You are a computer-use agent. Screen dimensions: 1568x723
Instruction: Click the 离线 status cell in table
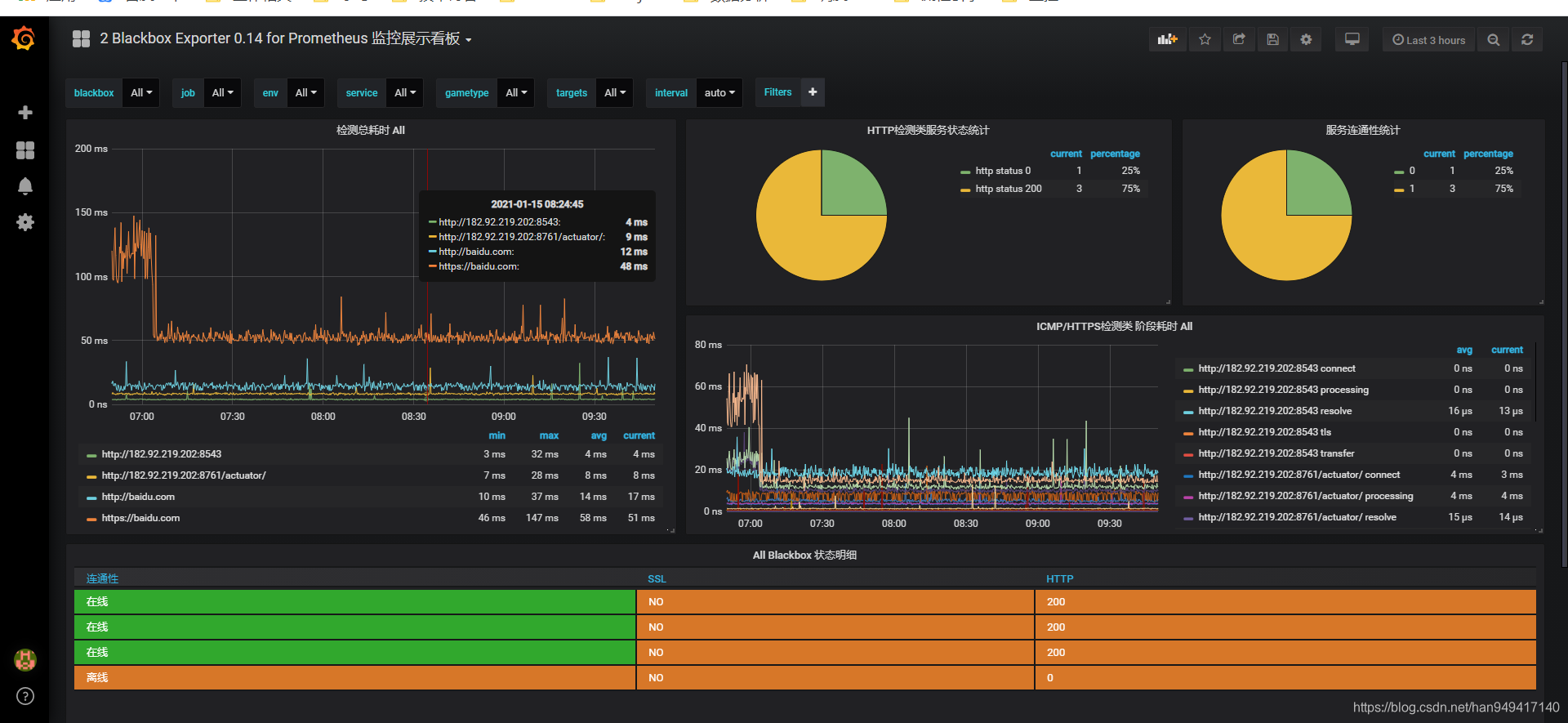pos(354,677)
